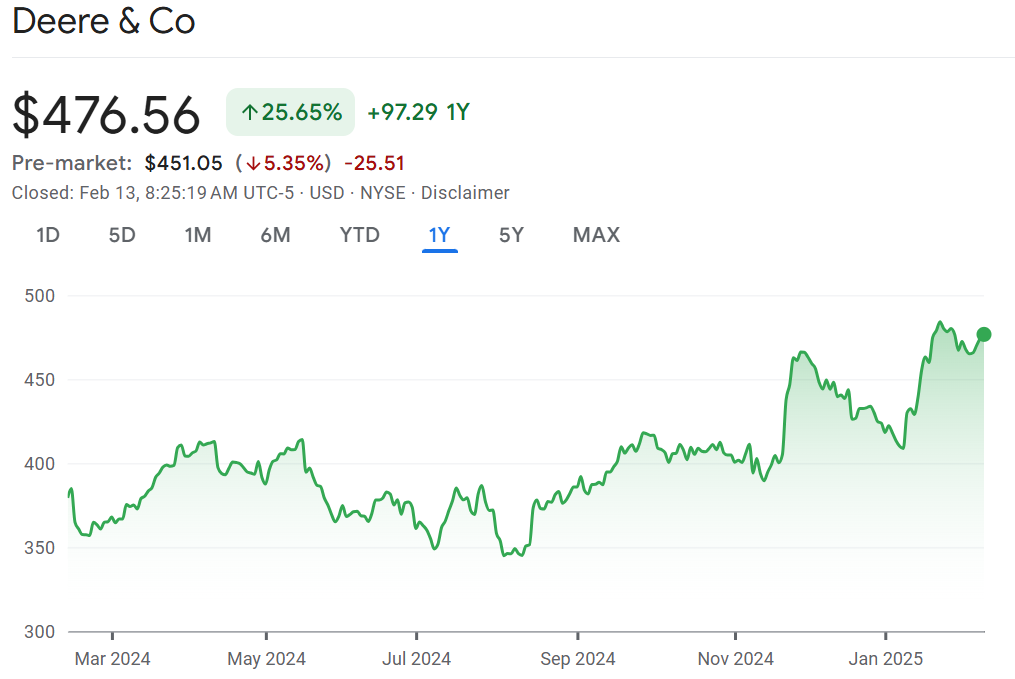This screenshot has width=1015, height=679.
Task: Switch chart to 5Y range
Action: tap(511, 235)
